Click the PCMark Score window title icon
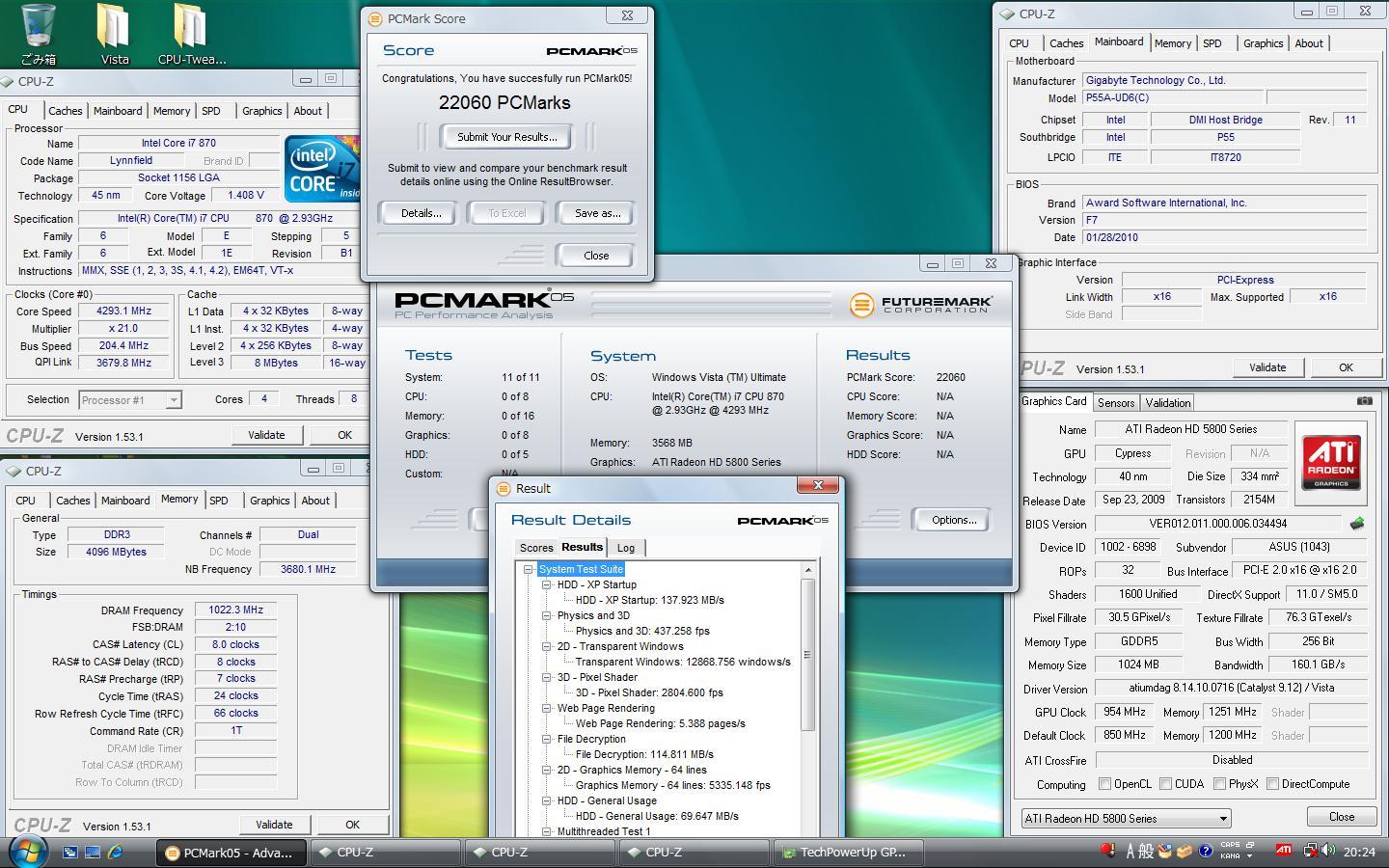 (x=375, y=18)
